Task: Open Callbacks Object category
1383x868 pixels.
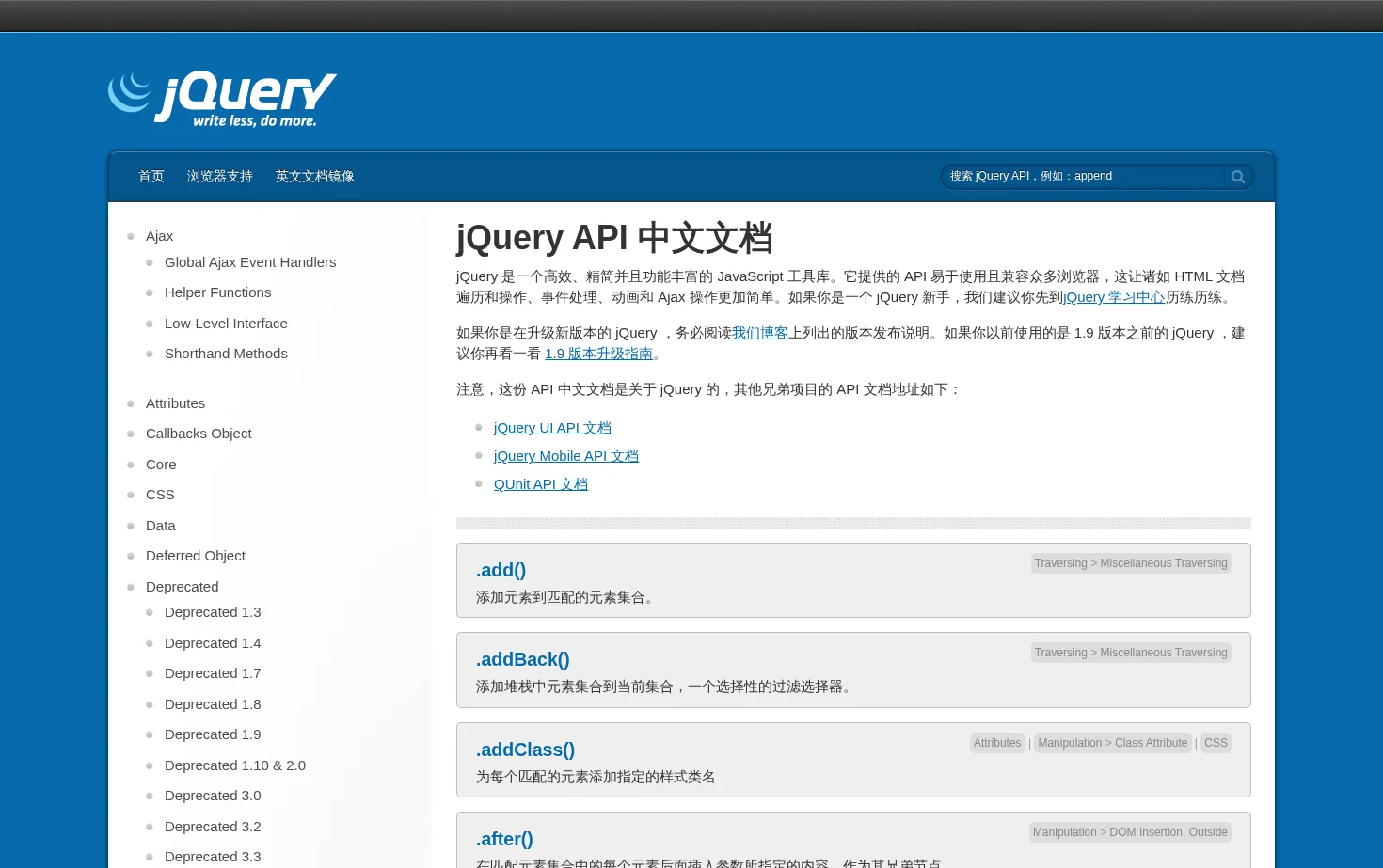Action: 199,434
